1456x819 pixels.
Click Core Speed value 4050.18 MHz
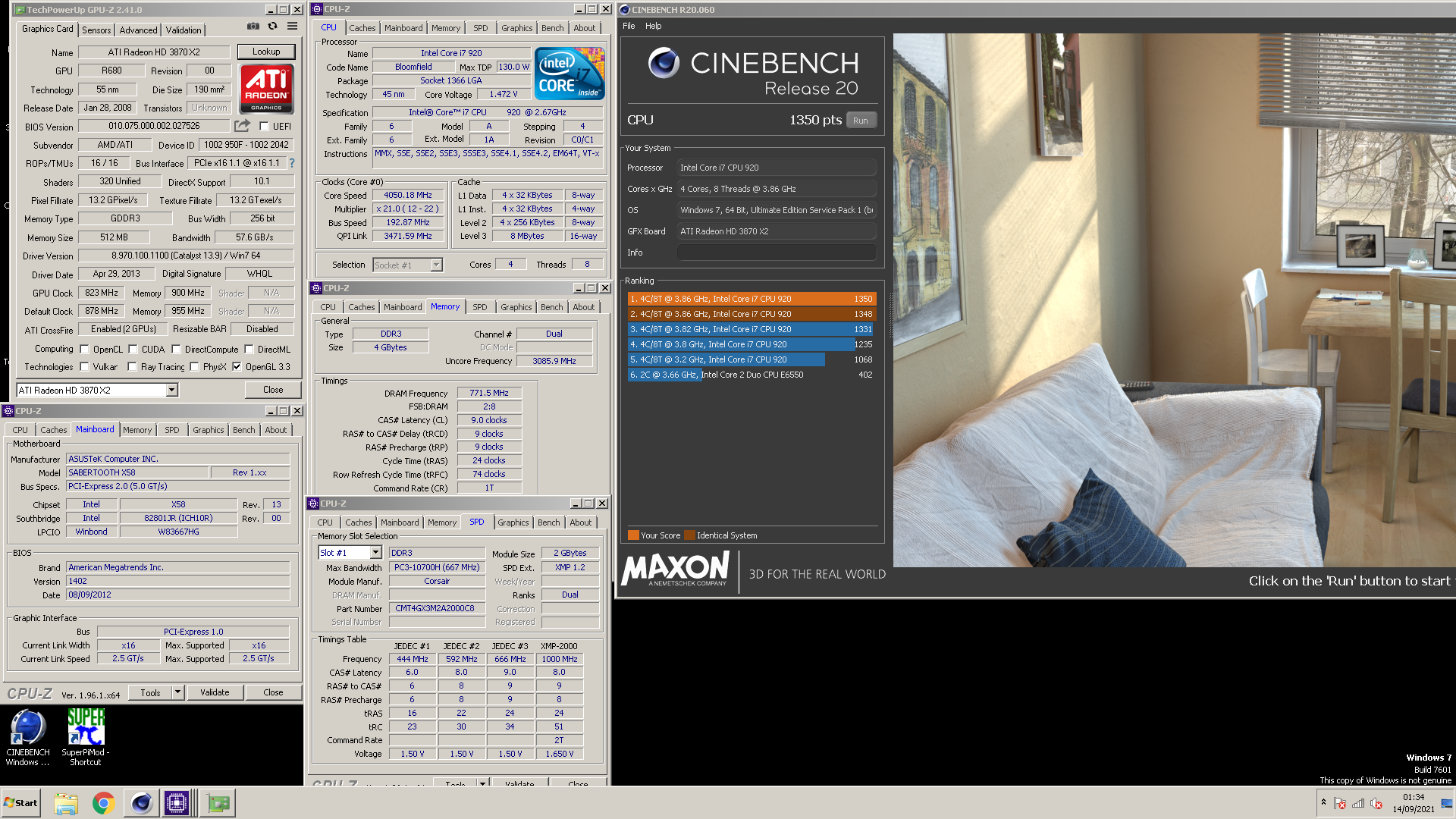(x=408, y=195)
